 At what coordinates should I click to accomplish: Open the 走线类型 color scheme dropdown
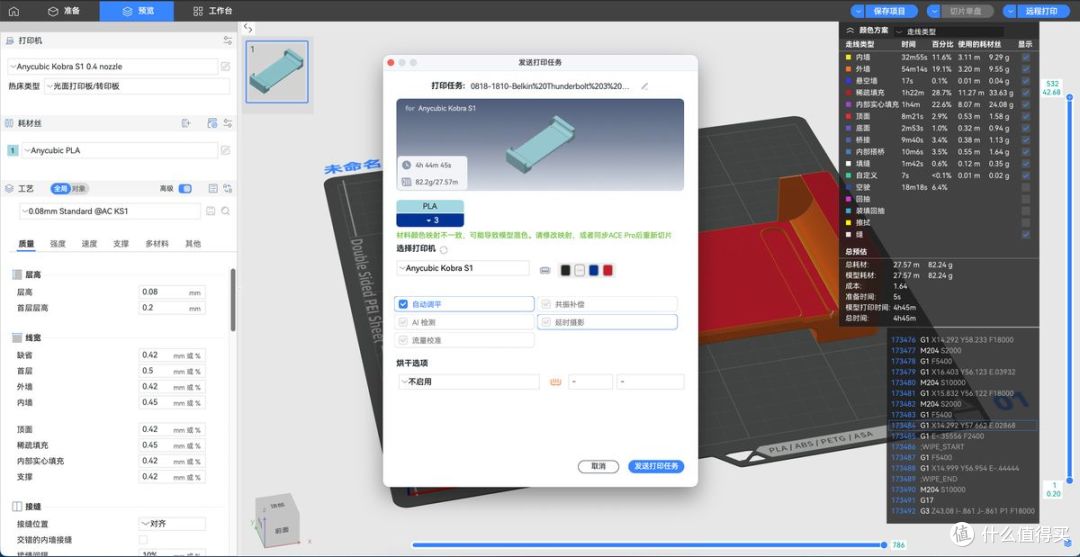point(949,32)
